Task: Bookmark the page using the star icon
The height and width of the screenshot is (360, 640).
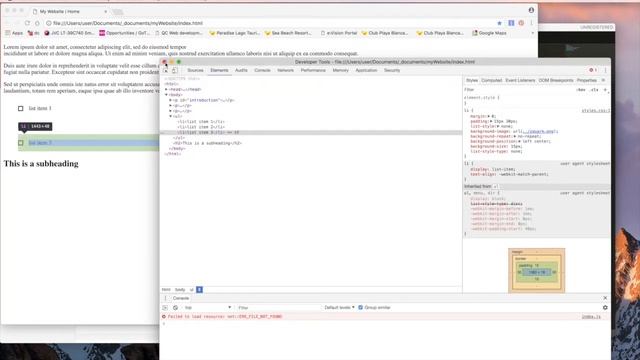Action: click(x=499, y=23)
